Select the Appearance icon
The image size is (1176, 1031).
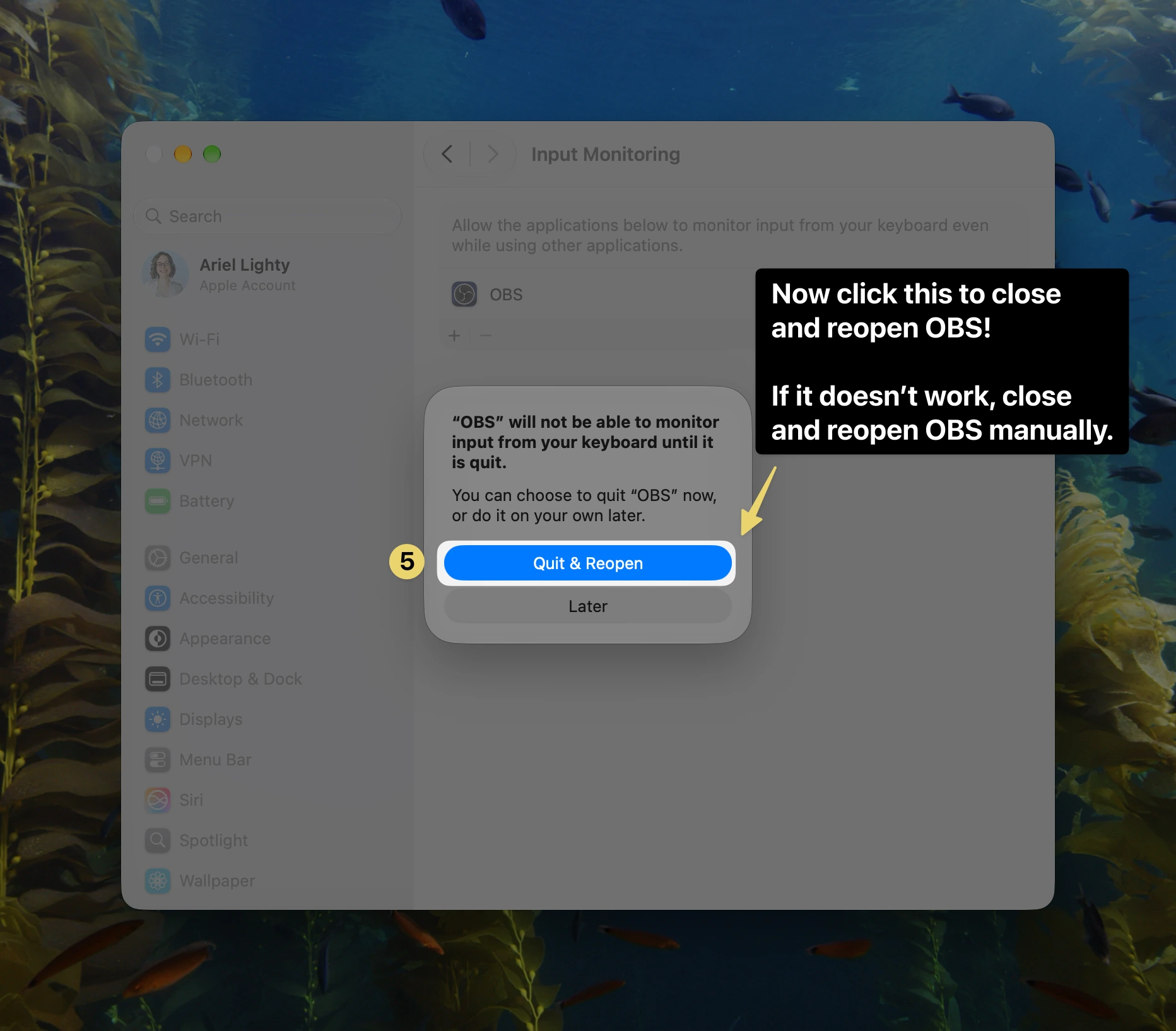pyautogui.click(x=158, y=639)
